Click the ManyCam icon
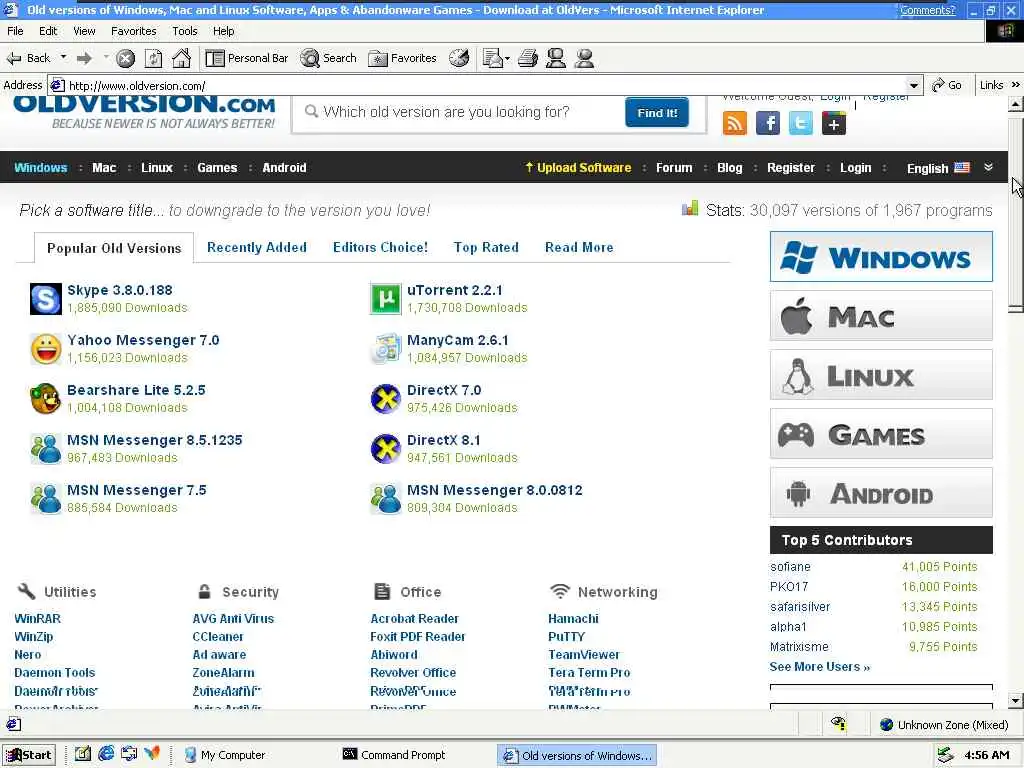1024x768 pixels. 385,349
